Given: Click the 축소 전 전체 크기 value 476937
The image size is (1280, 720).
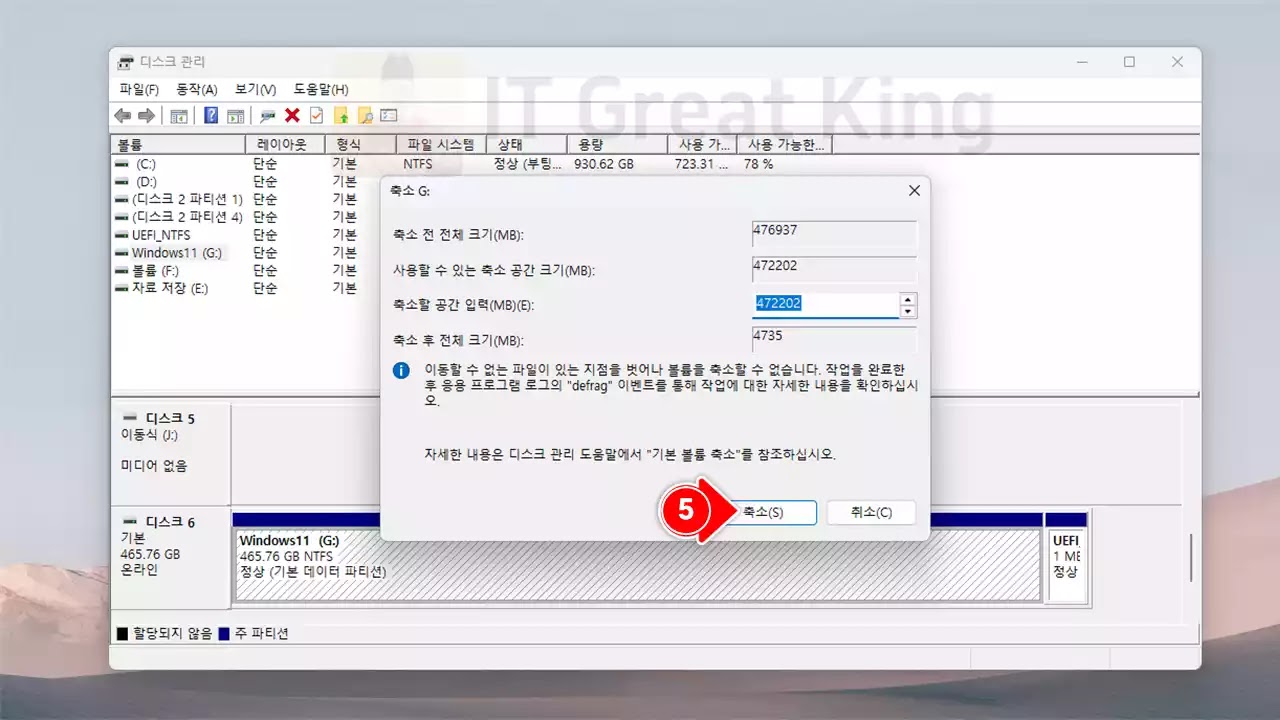Looking at the screenshot, I should tap(834, 234).
